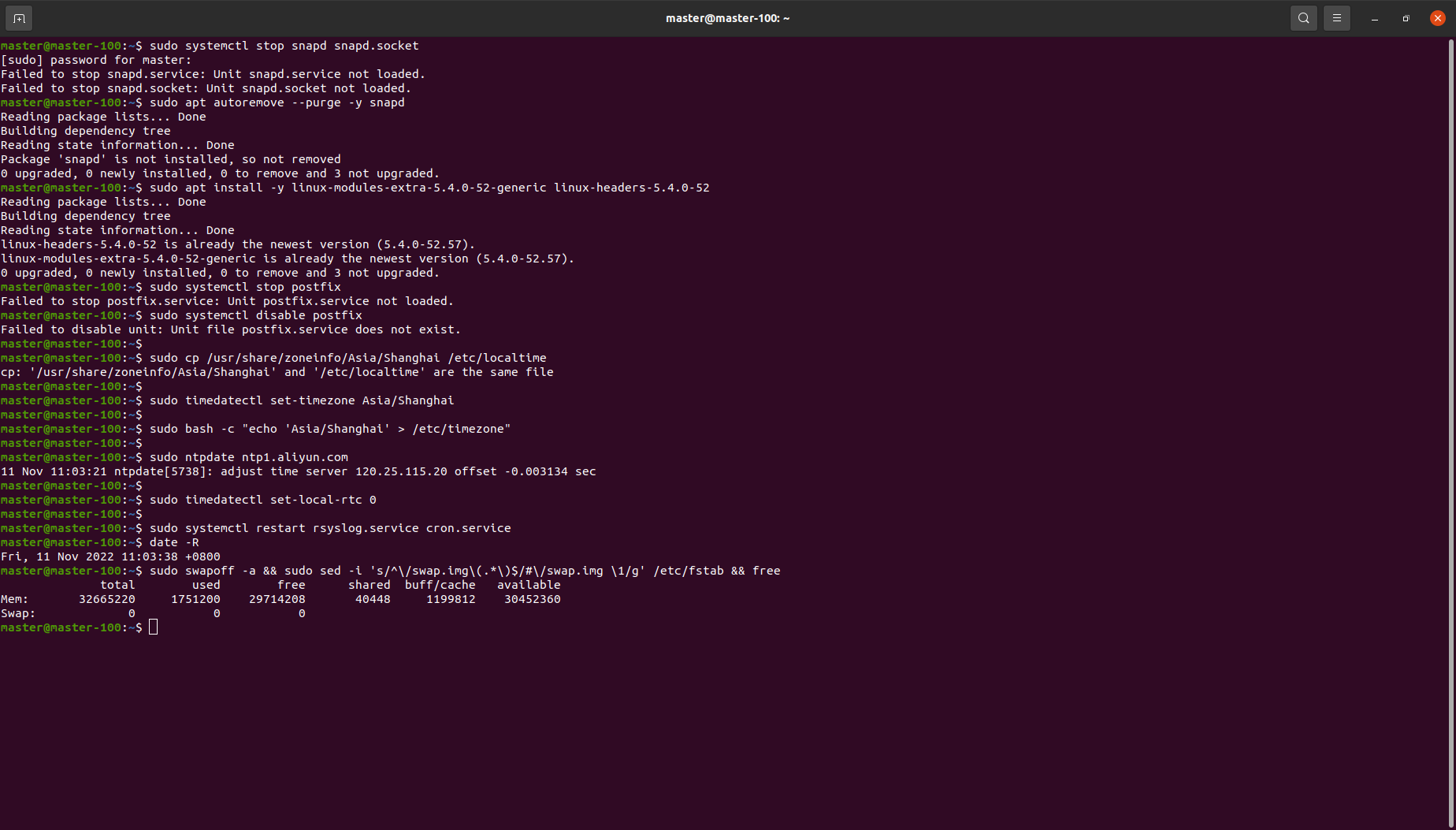Click the 'Swap:' row label
The height and width of the screenshot is (830, 1456).
point(18,613)
